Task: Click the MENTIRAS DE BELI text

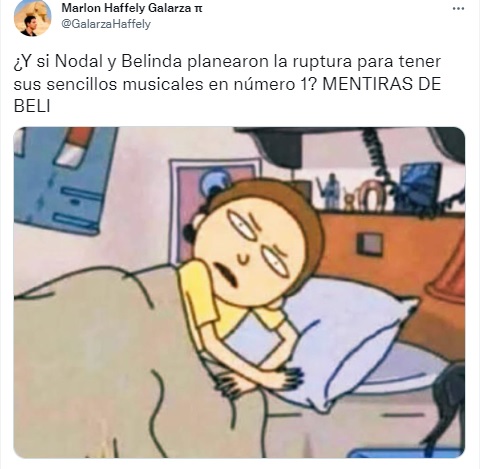Action: click(227, 95)
